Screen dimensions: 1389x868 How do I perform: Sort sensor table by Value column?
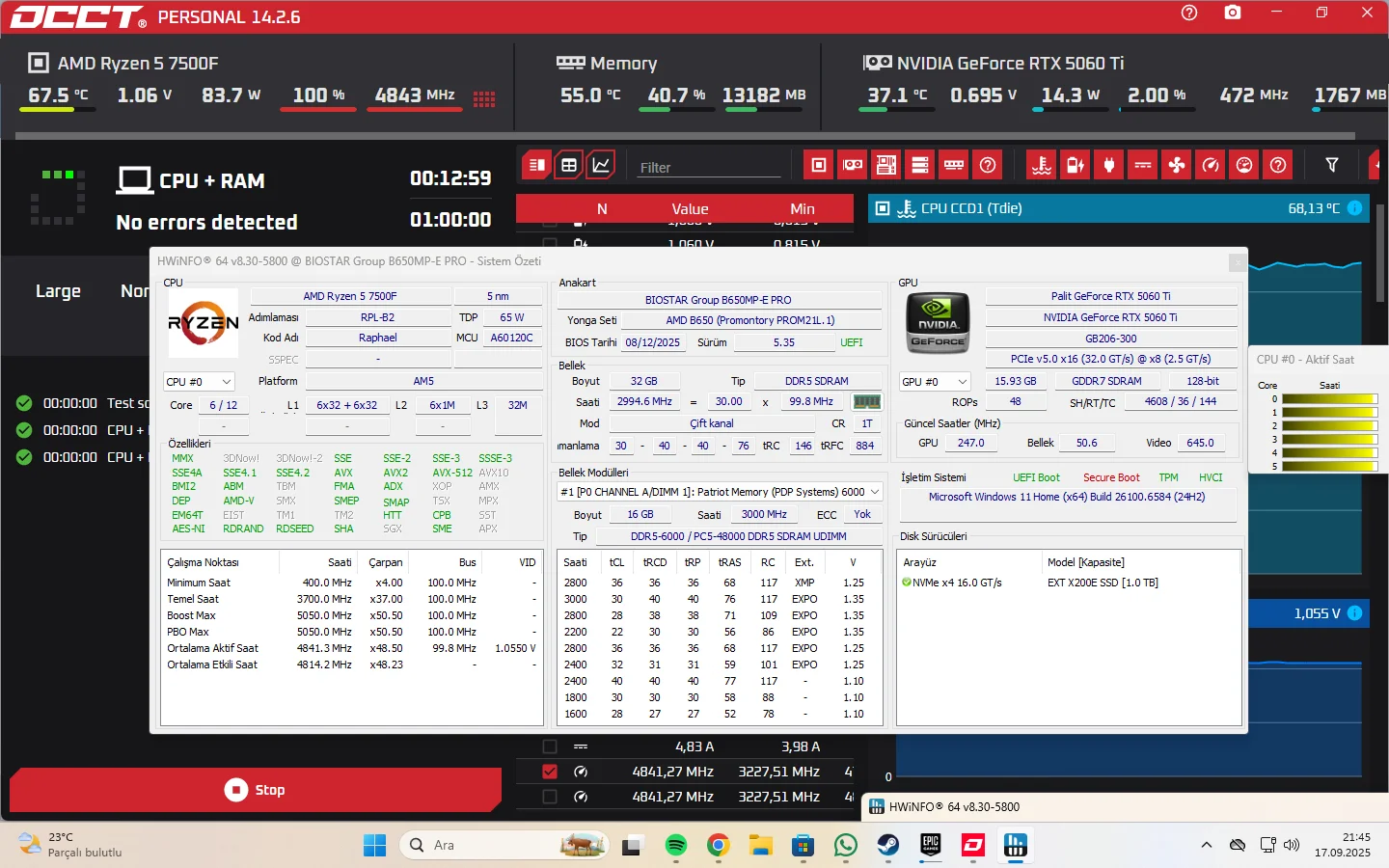tap(690, 209)
